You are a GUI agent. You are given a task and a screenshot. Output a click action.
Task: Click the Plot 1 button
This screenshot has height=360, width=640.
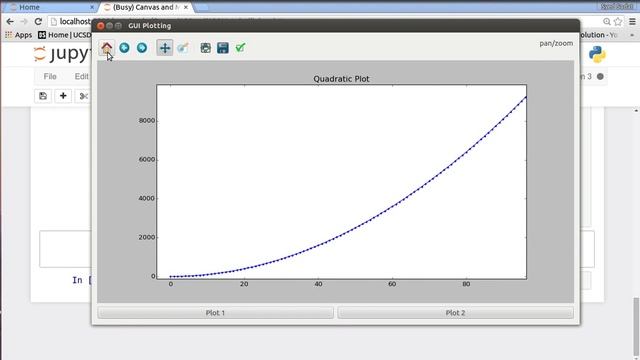[x=216, y=313]
